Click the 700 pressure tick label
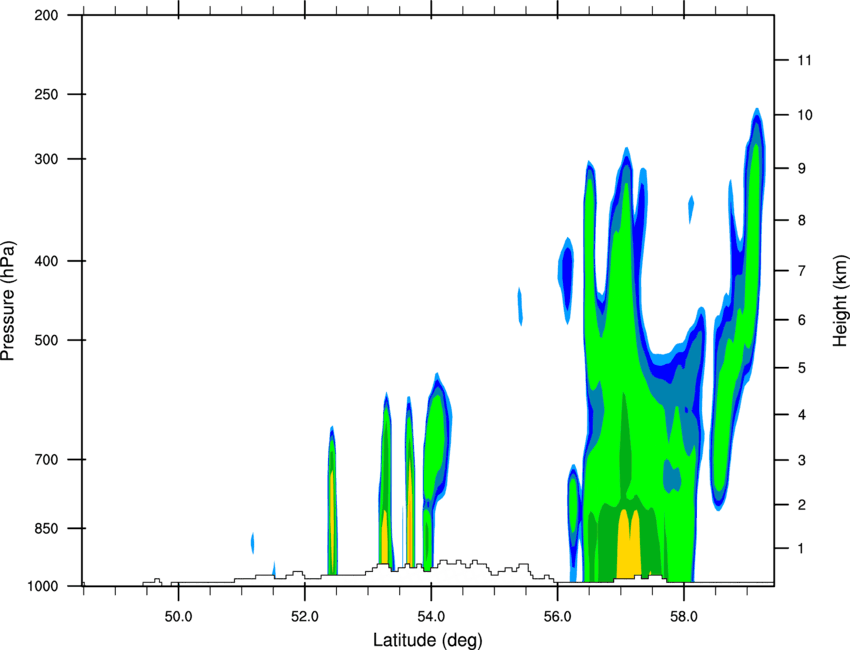The width and height of the screenshot is (850, 650). [x=46, y=460]
